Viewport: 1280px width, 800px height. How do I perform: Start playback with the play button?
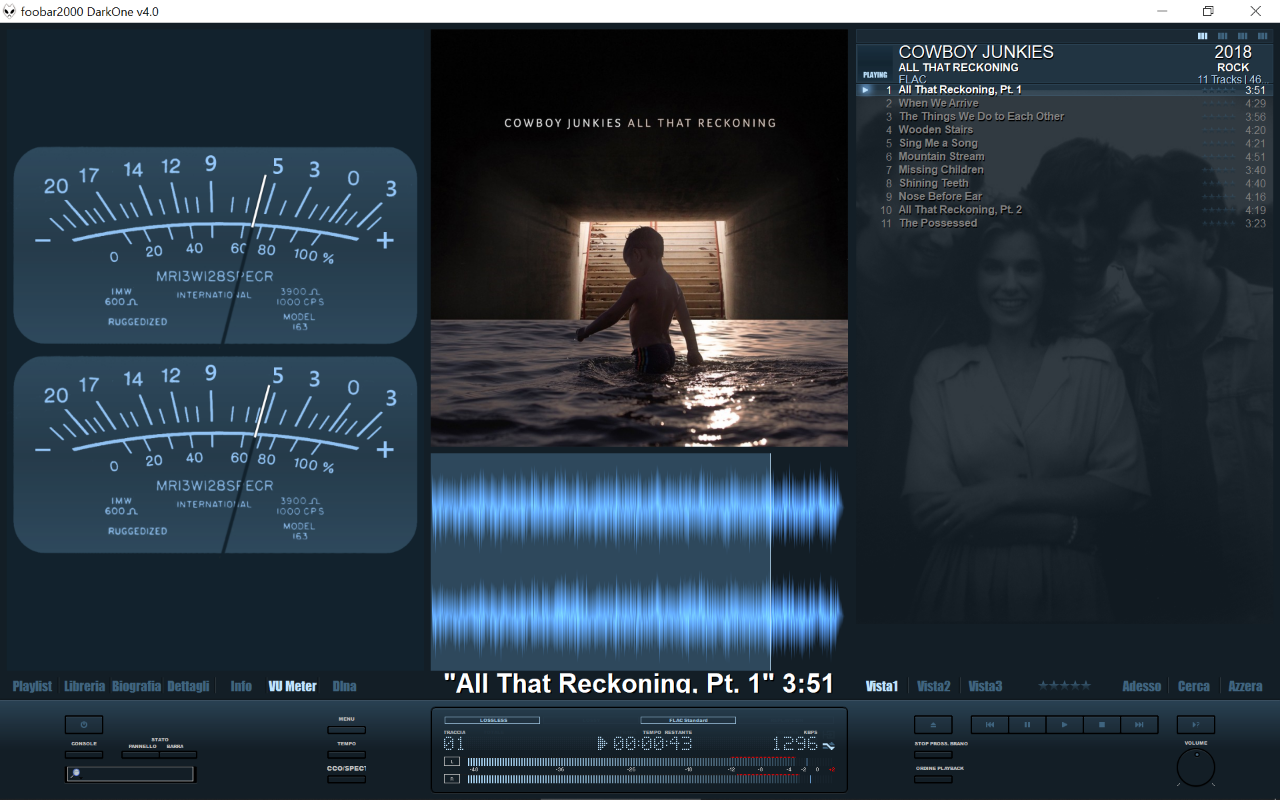[x=1064, y=725]
